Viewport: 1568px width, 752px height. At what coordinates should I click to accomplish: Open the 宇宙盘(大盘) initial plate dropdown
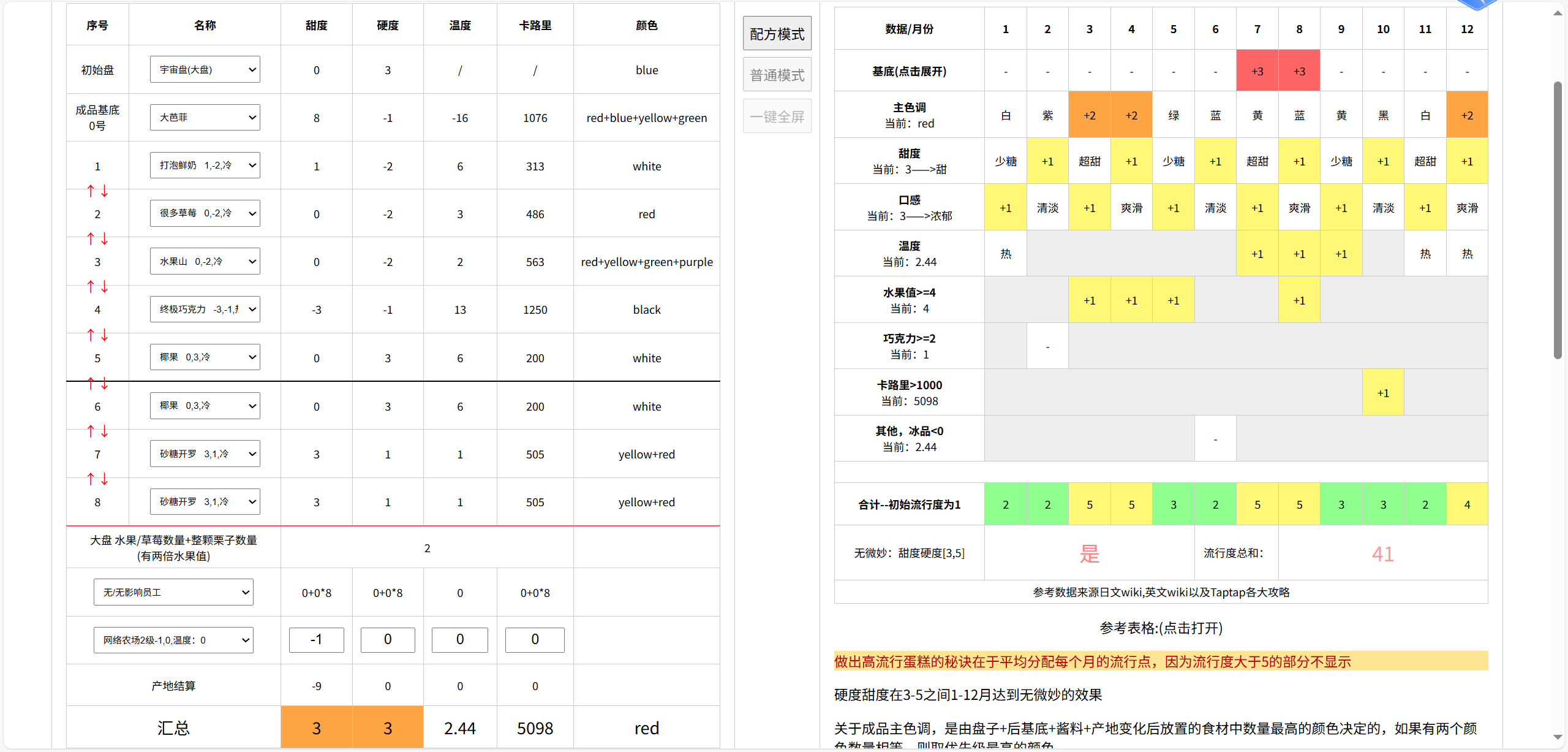[205, 69]
